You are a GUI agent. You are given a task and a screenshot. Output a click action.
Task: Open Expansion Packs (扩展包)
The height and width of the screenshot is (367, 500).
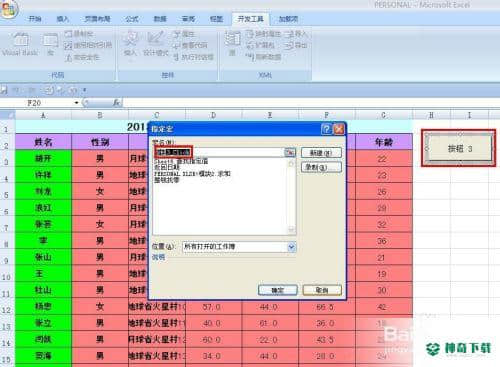point(261,45)
